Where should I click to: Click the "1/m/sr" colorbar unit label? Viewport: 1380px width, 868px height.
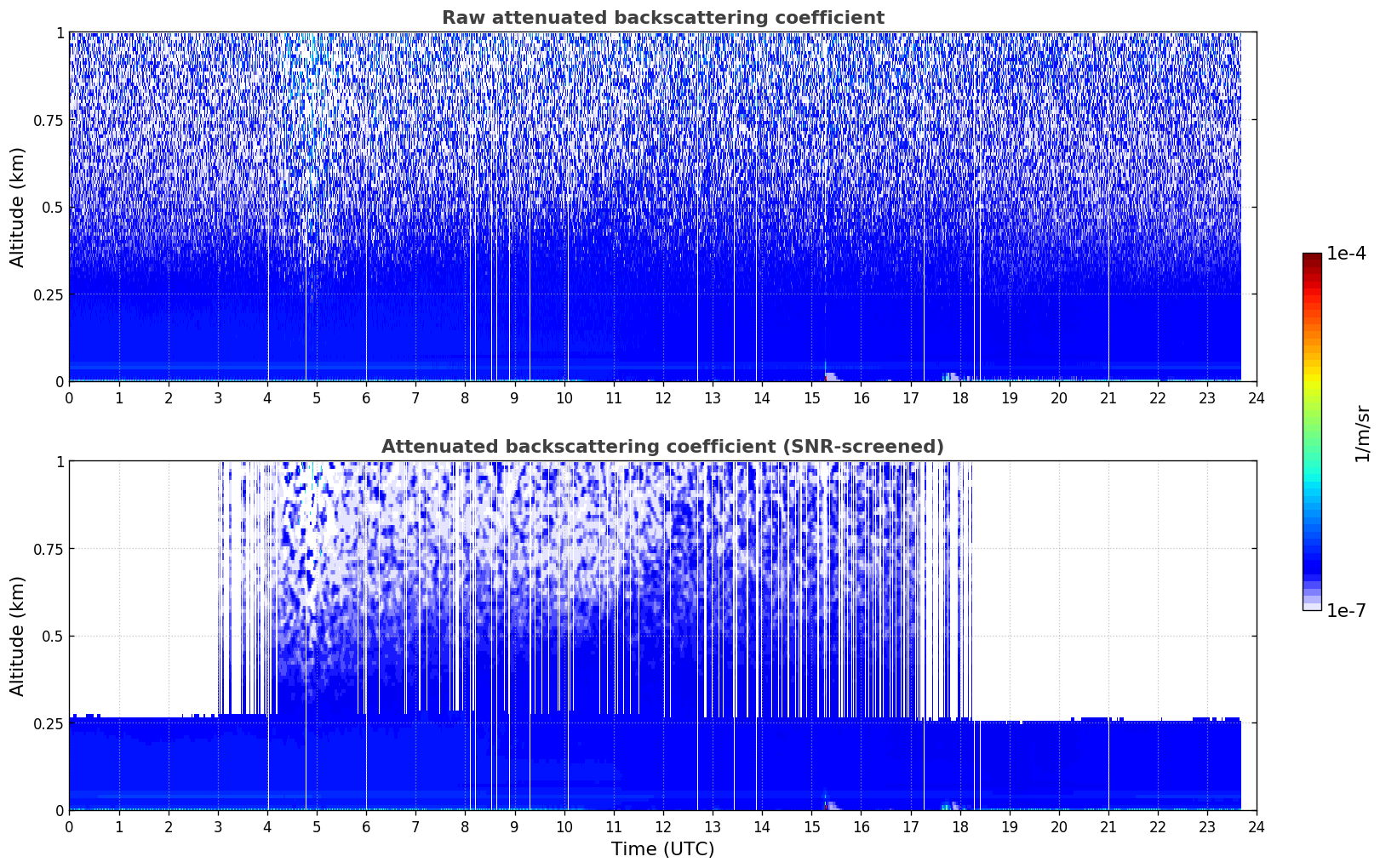(x=1361, y=432)
